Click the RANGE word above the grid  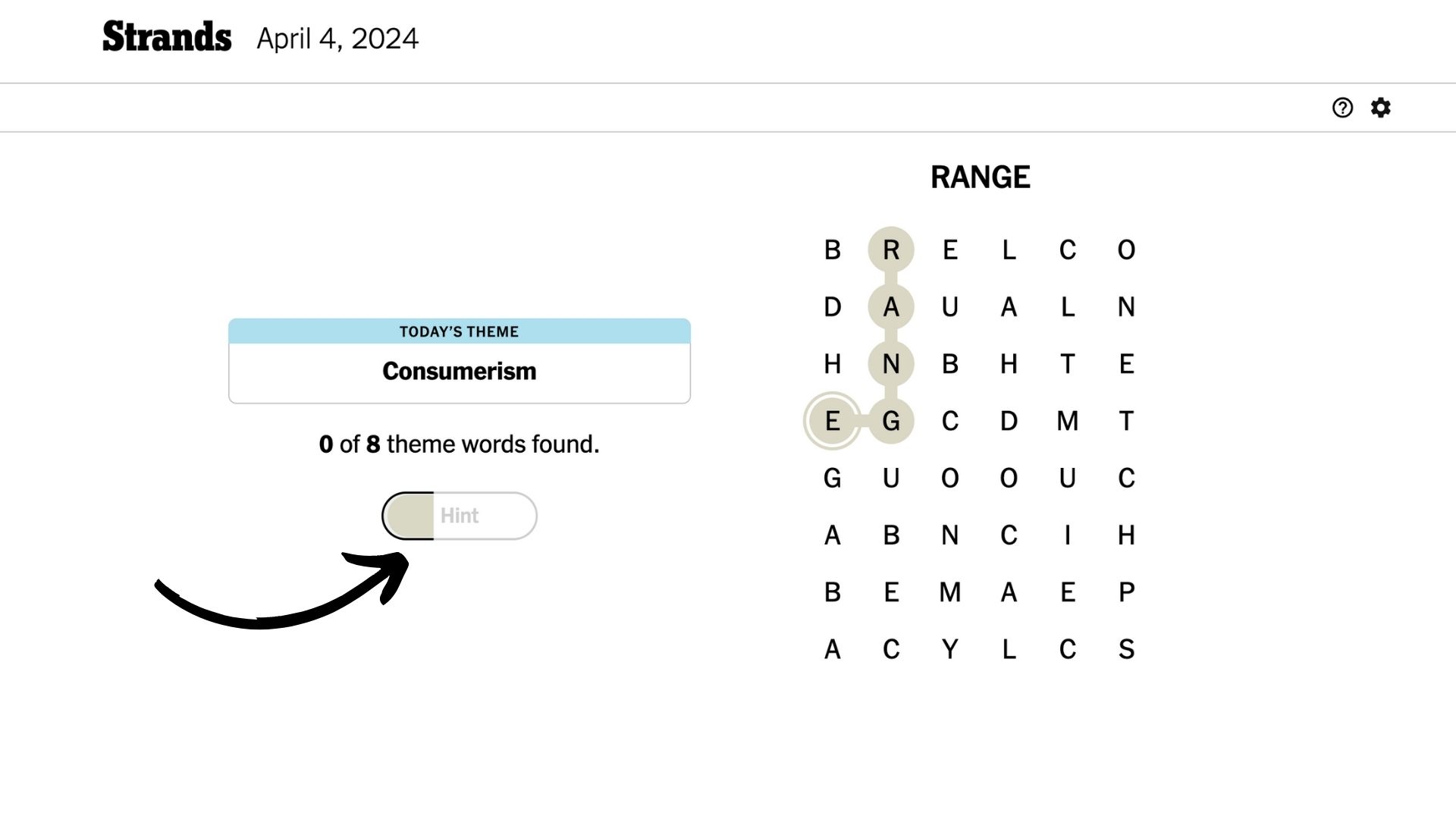[x=980, y=177]
